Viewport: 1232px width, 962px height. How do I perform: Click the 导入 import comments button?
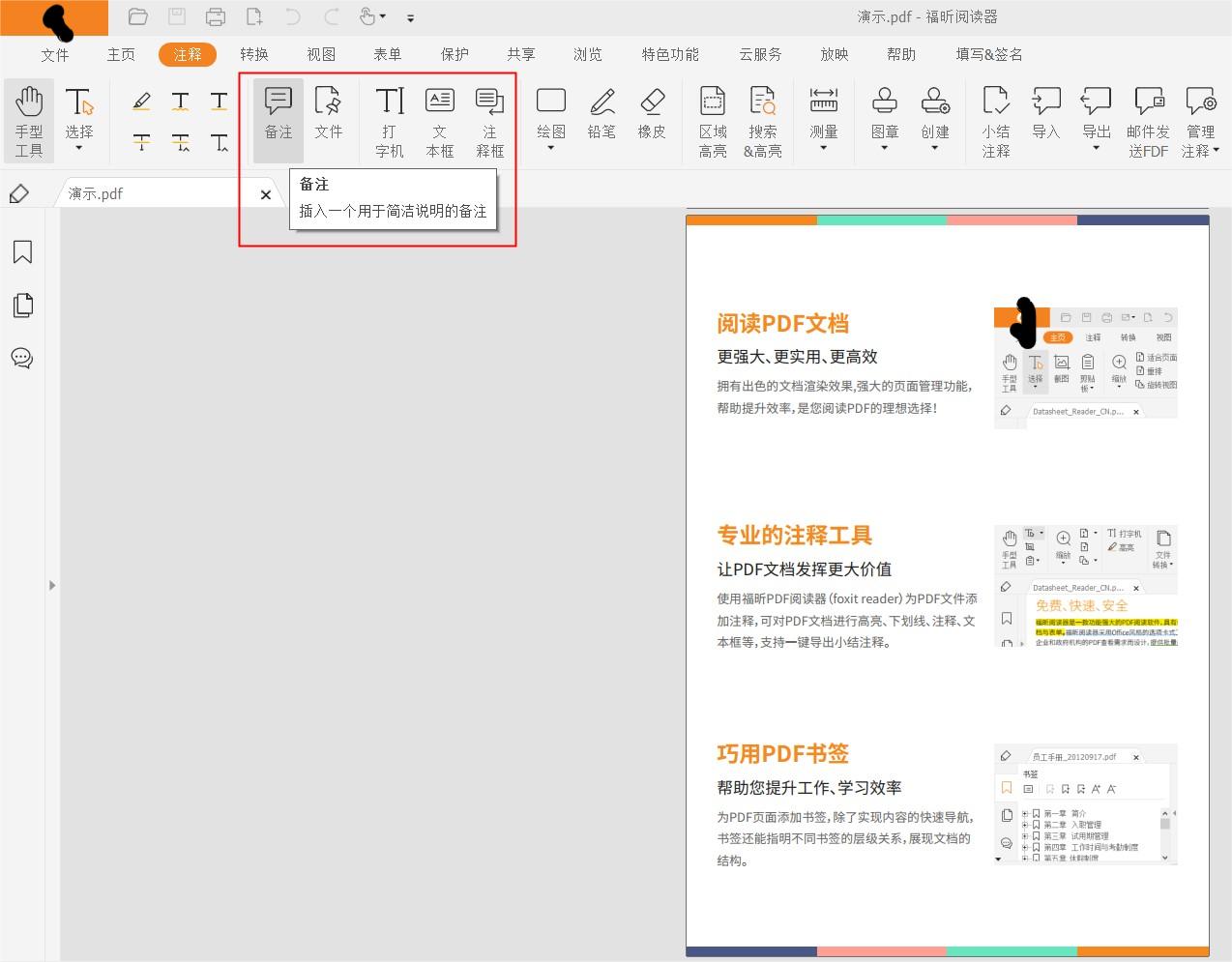(x=1045, y=114)
